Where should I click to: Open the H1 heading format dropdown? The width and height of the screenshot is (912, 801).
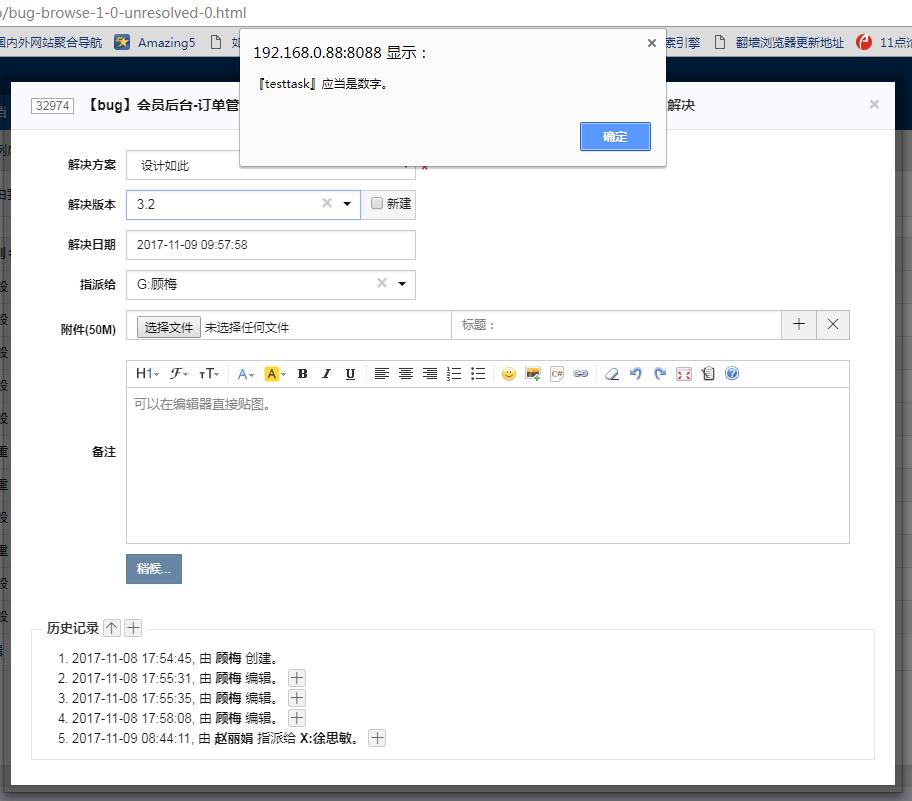coord(147,373)
